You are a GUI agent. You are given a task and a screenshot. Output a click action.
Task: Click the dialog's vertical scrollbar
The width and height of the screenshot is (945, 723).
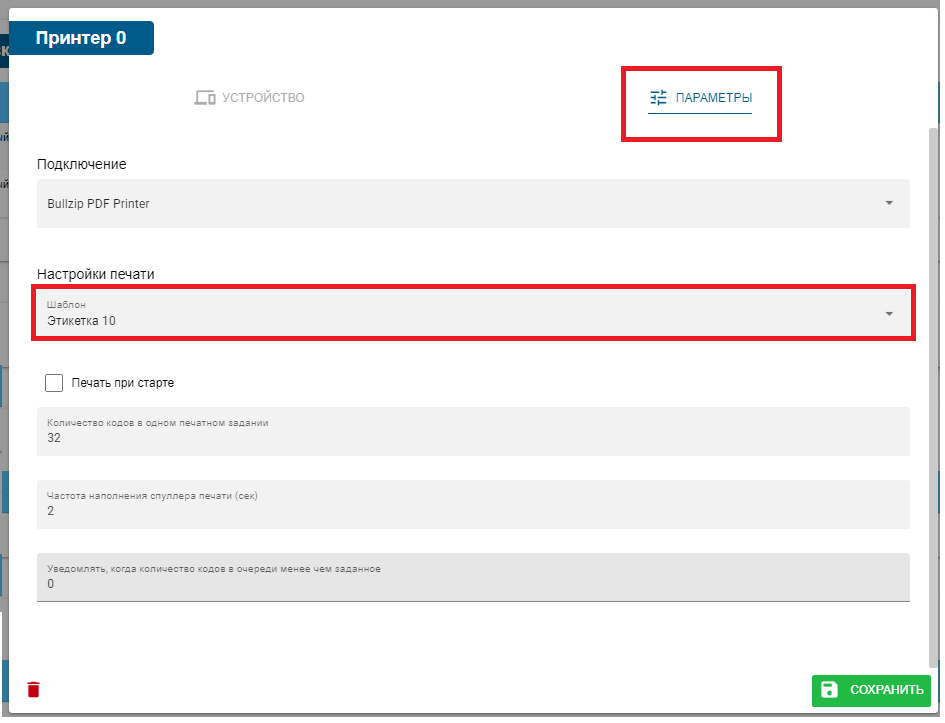[x=934, y=400]
